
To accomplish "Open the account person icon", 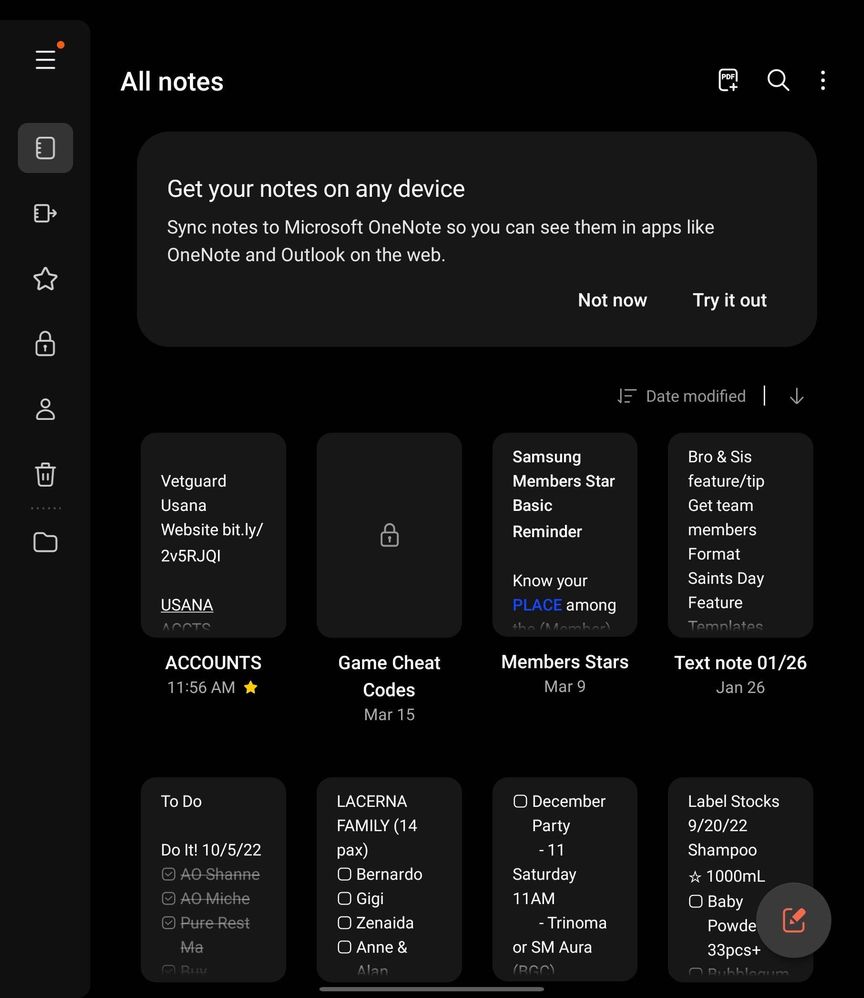I will [x=45, y=409].
